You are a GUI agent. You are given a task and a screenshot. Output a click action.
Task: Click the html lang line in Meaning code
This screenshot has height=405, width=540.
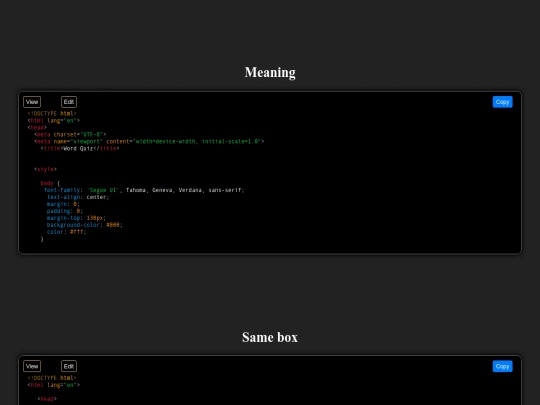[x=54, y=121]
